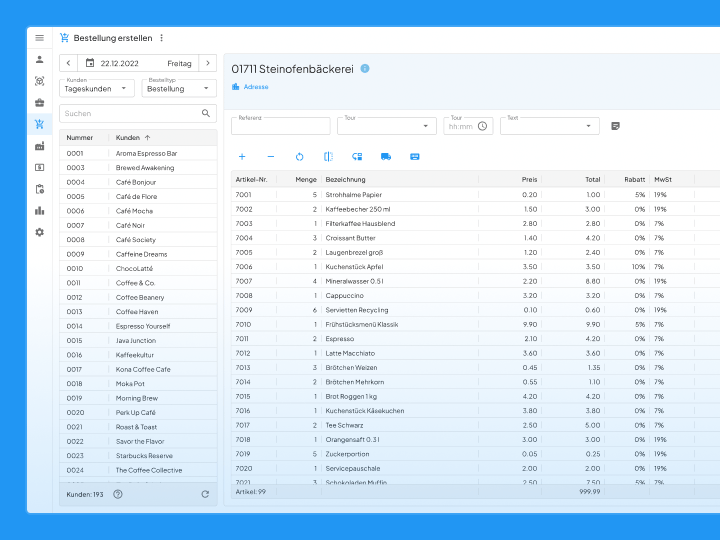
Task: Open the briefcase icon in sidebar
Action: tap(39, 103)
